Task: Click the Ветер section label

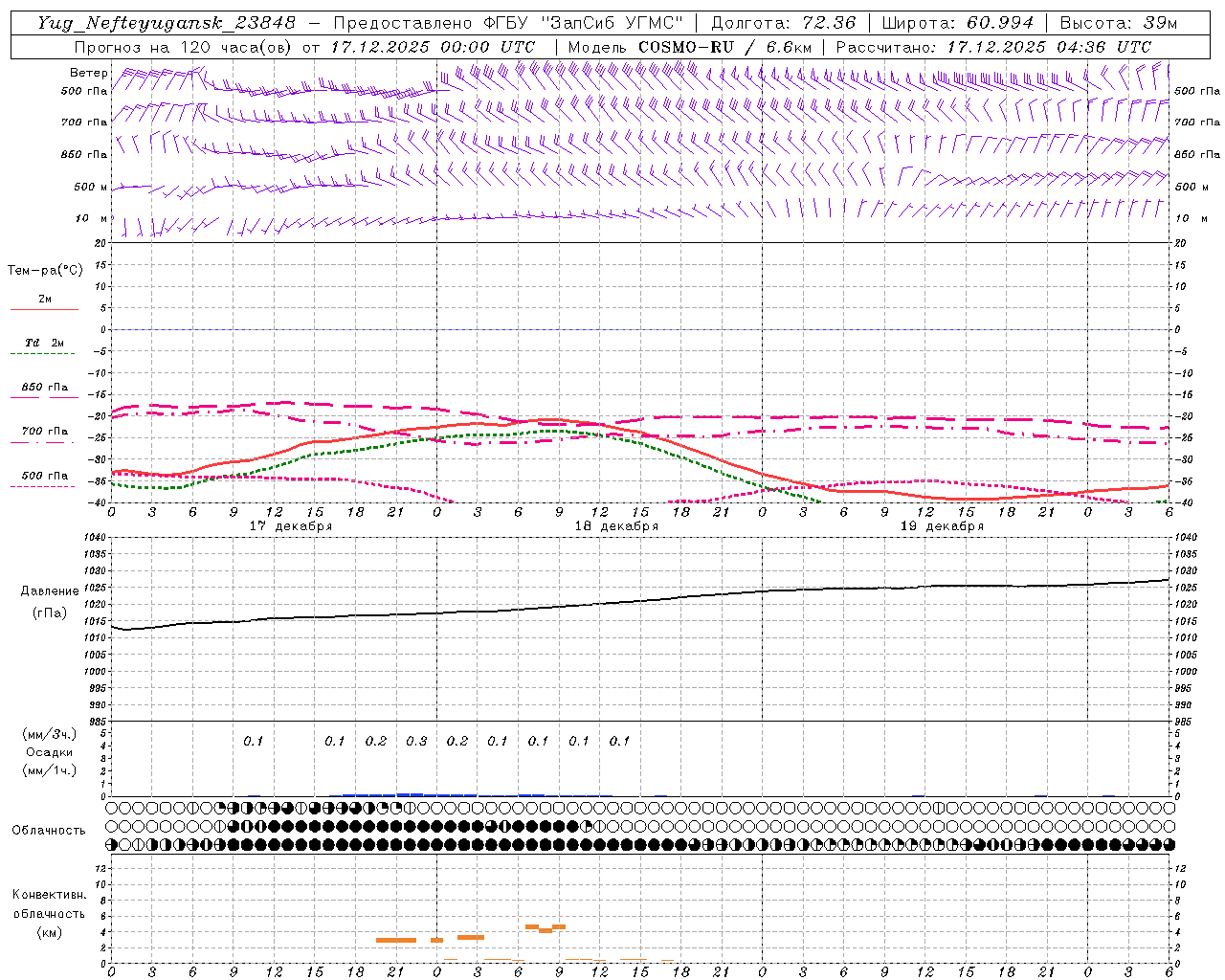Action: [x=88, y=73]
